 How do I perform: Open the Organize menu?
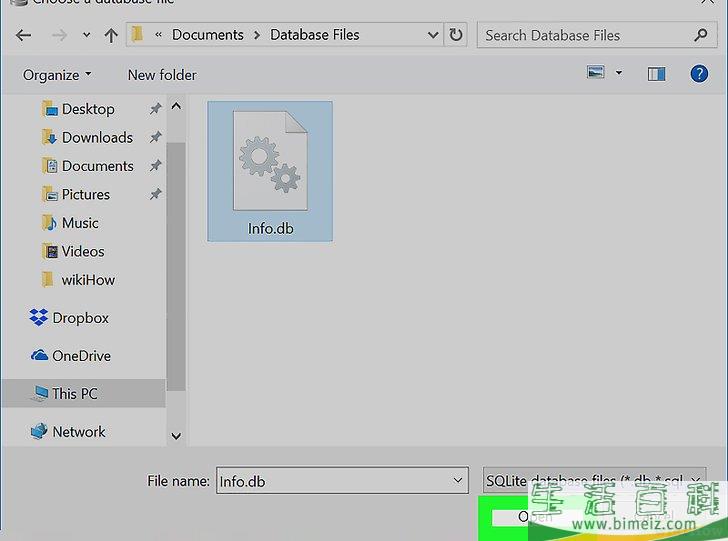click(x=56, y=75)
